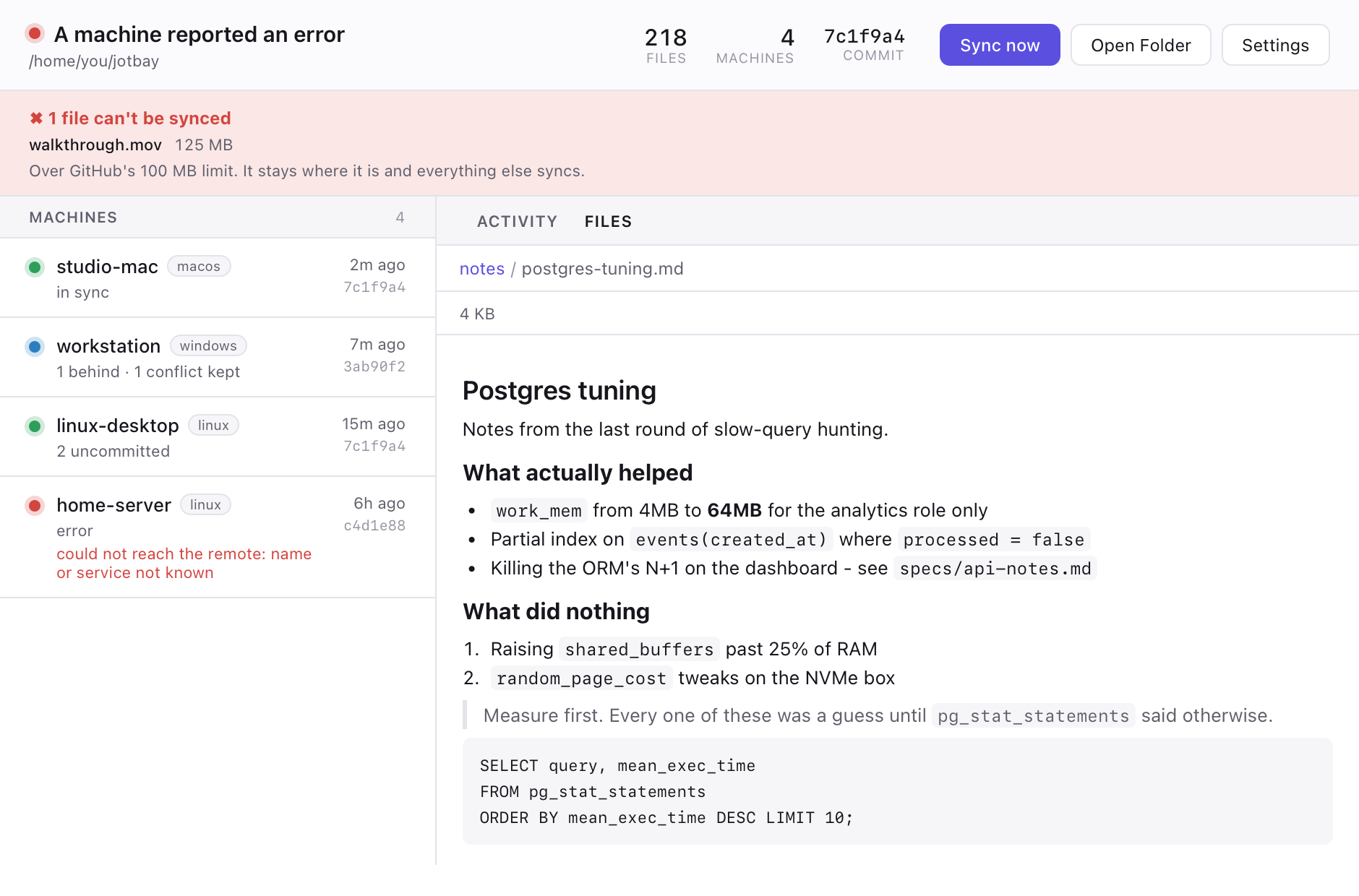Click the SQL code block
Viewport: 1359px width, 896px height.
pyautogui.click(x=897, y=791)
